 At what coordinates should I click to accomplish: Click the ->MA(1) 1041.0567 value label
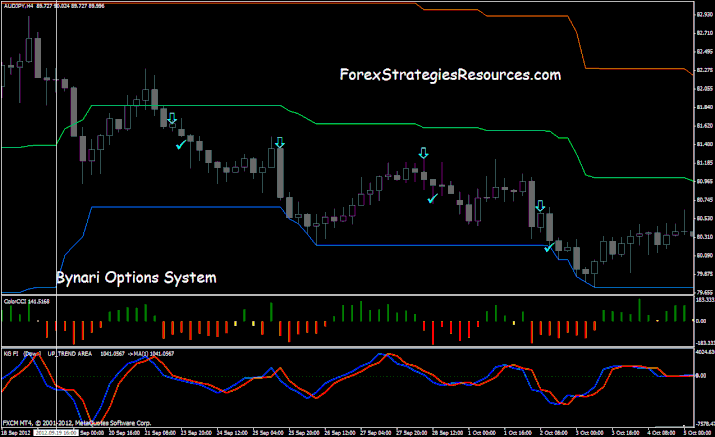[150, 354]
